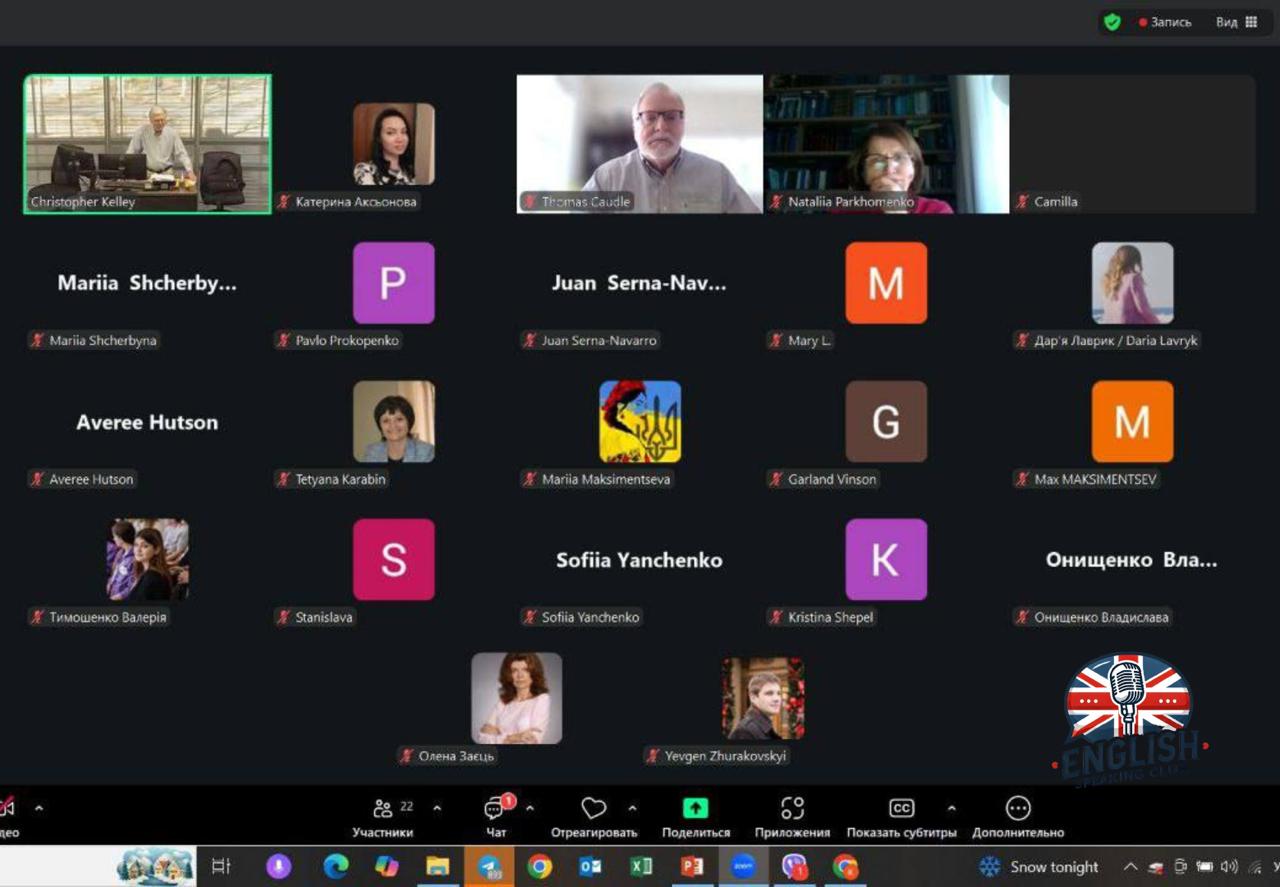Open Google Chrome from the taskbar
Image resolution: width=1280 pixels, height=887 pixels.
(540, 866)
